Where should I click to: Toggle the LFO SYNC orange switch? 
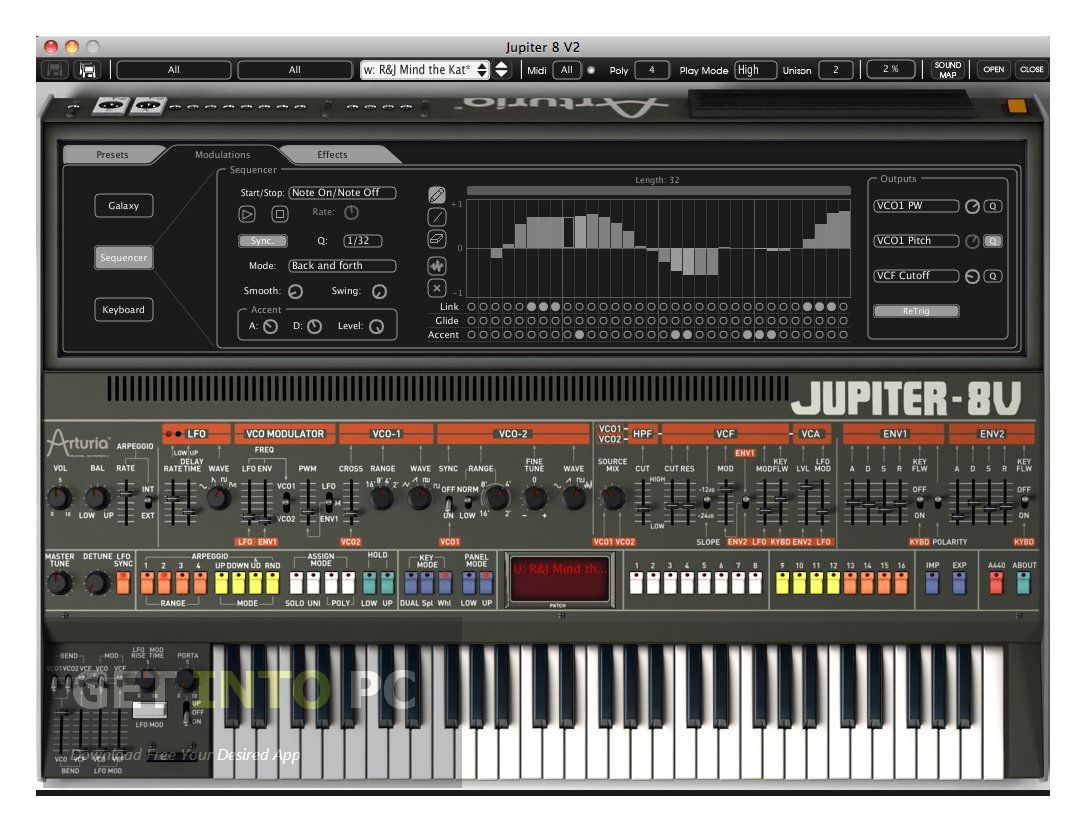tap(123, 583)
